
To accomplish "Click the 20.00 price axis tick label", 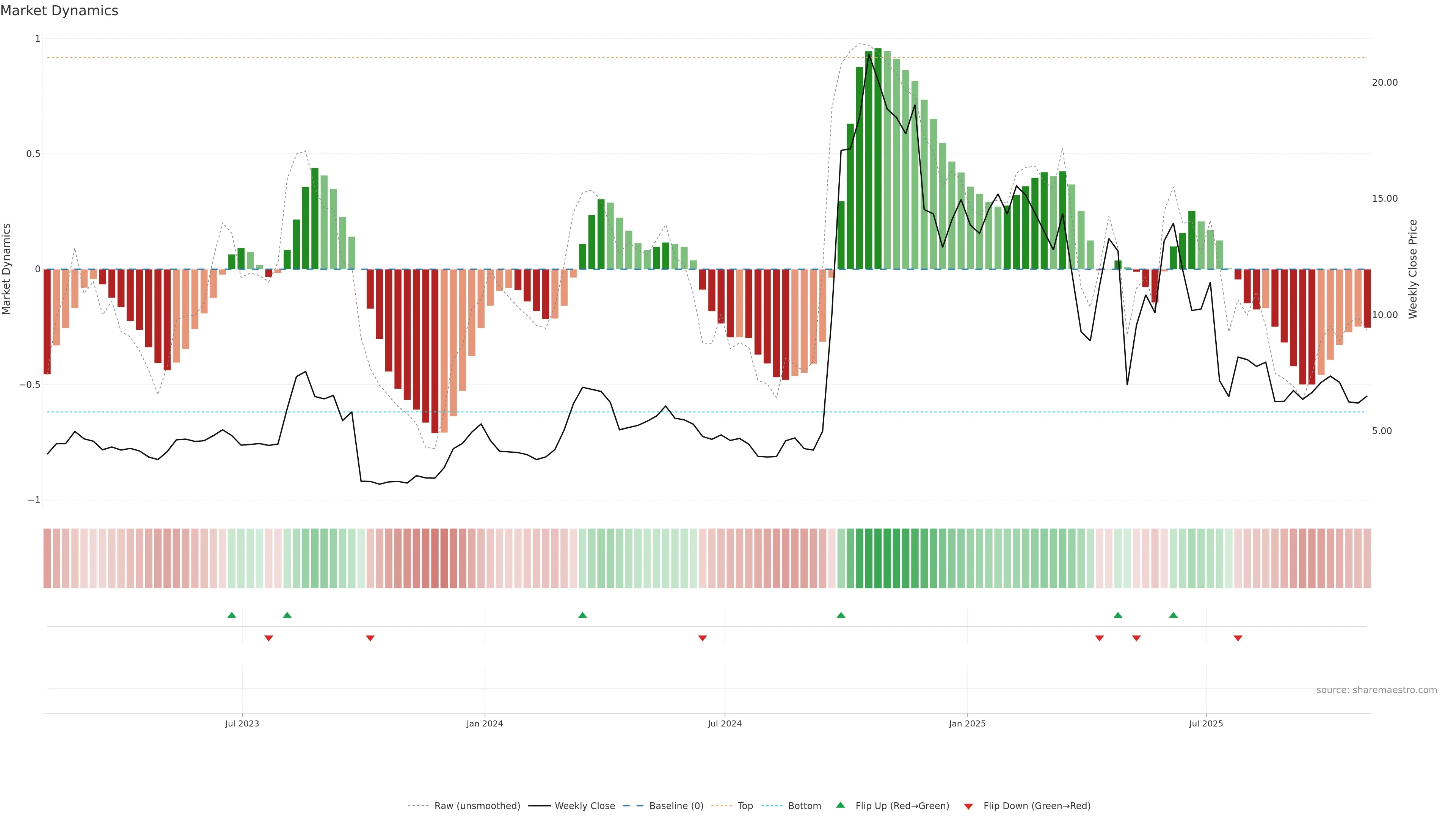I will [x=1384, y=83].
